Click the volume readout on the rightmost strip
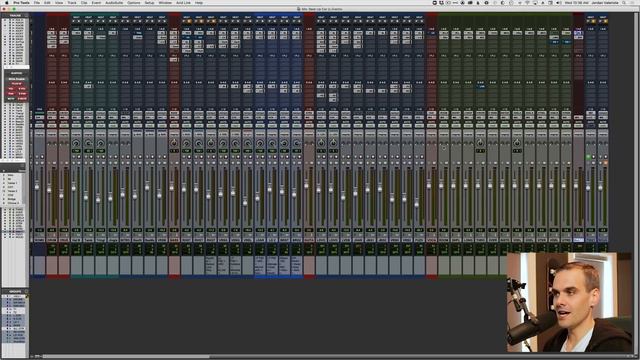 coord(603,230)
